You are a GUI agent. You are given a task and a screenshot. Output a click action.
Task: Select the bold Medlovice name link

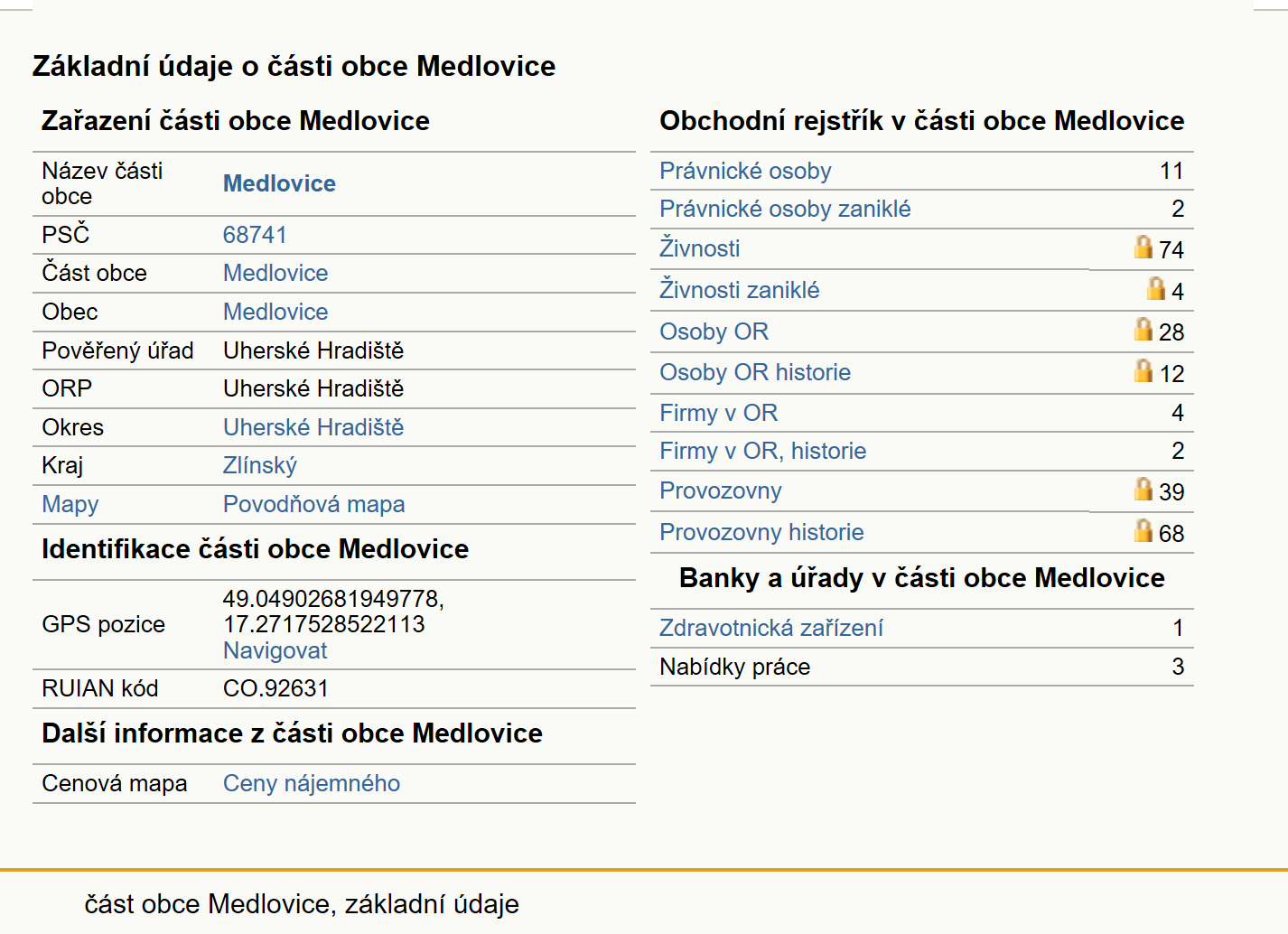tap(279, 183)
